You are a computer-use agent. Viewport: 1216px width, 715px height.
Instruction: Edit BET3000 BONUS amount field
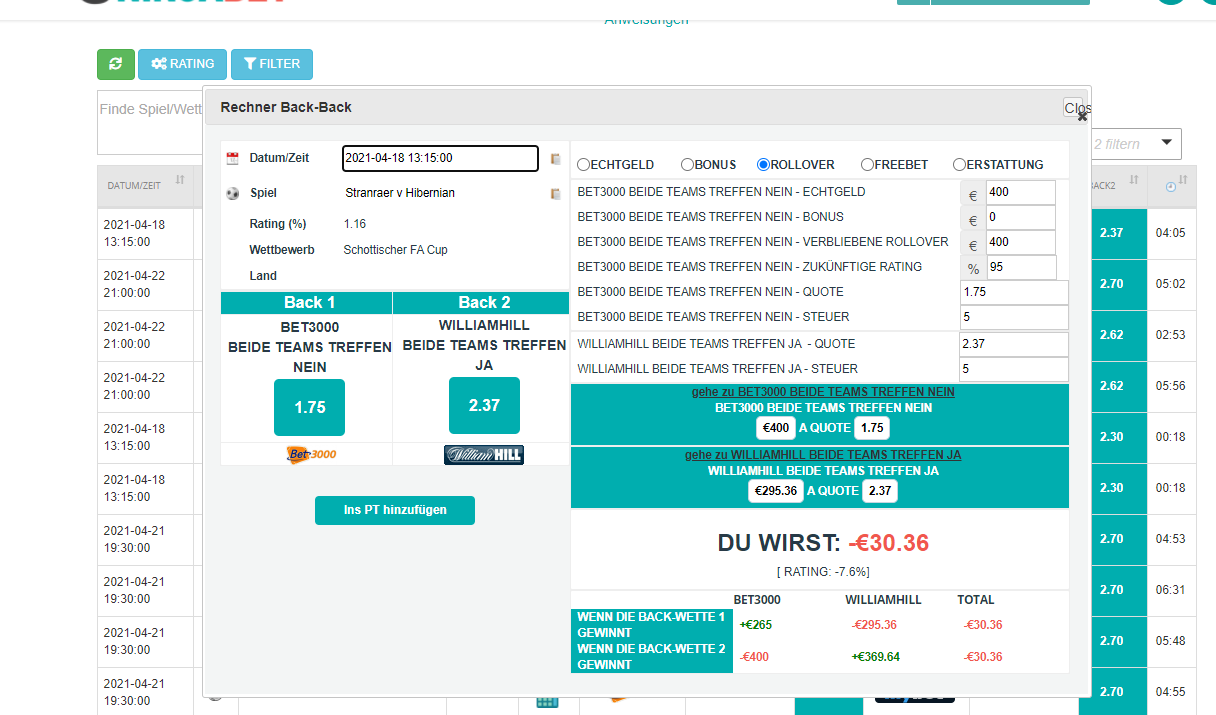(x=1021, y=218)
